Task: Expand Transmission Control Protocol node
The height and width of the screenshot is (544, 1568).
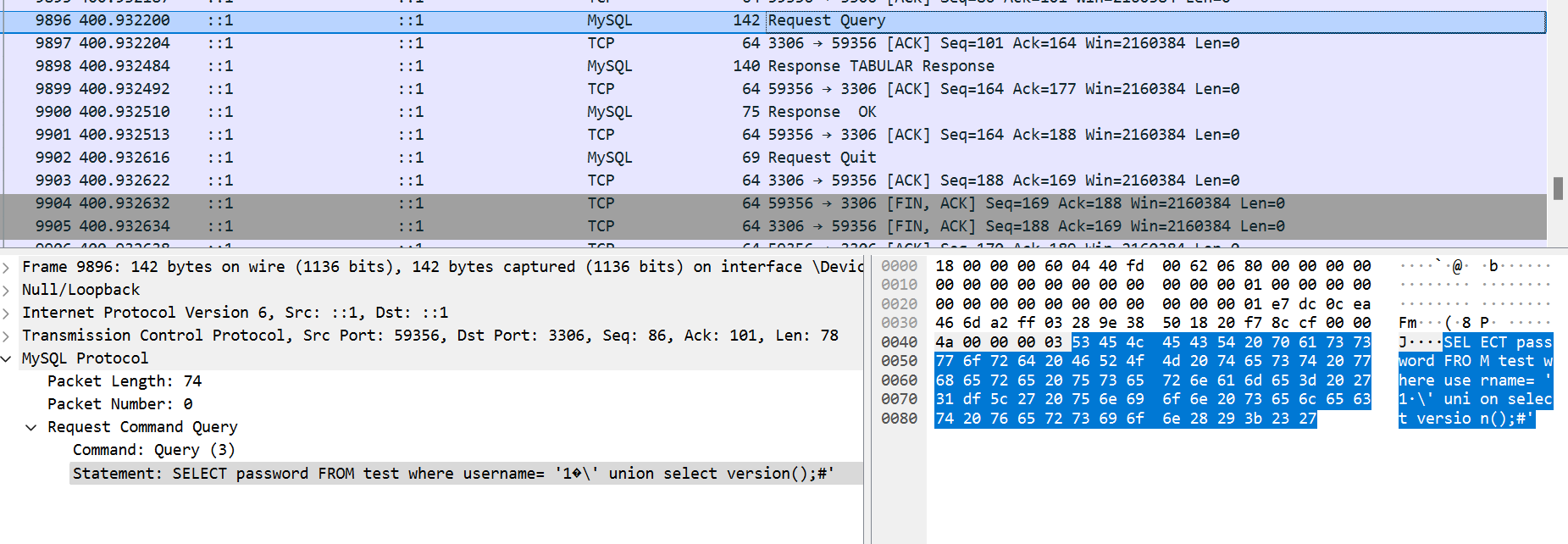Action: point(7,336)
